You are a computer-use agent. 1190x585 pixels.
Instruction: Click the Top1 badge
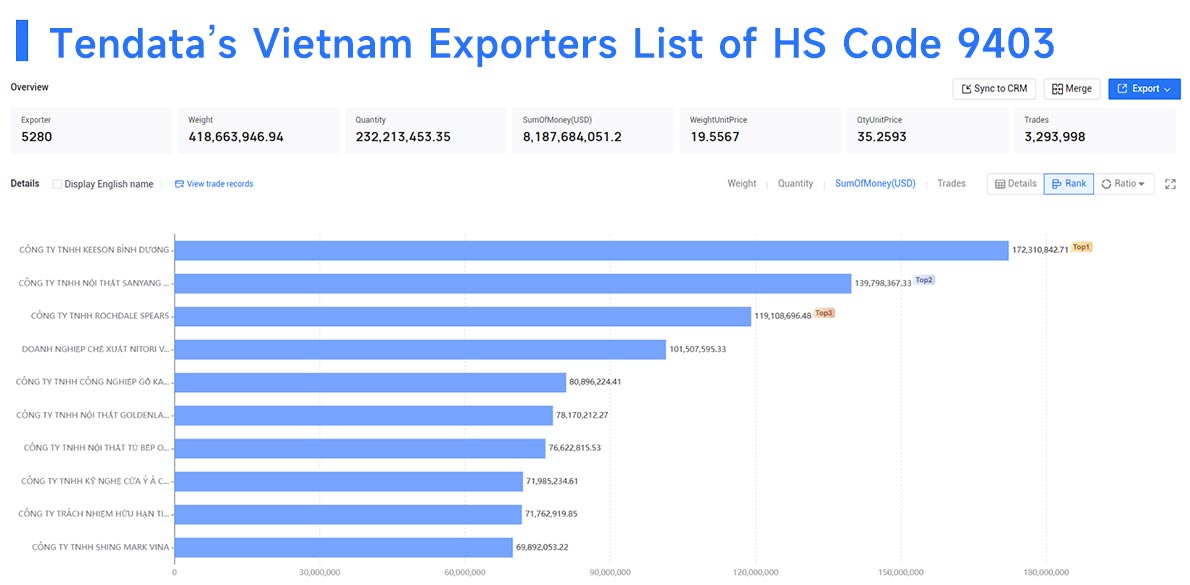[x=1081, y=247]
